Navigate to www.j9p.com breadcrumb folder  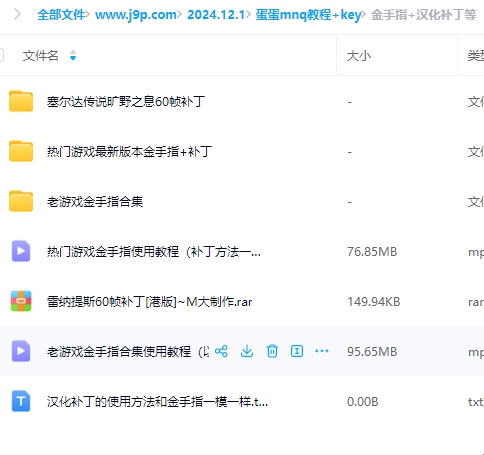tap(136, 15)
